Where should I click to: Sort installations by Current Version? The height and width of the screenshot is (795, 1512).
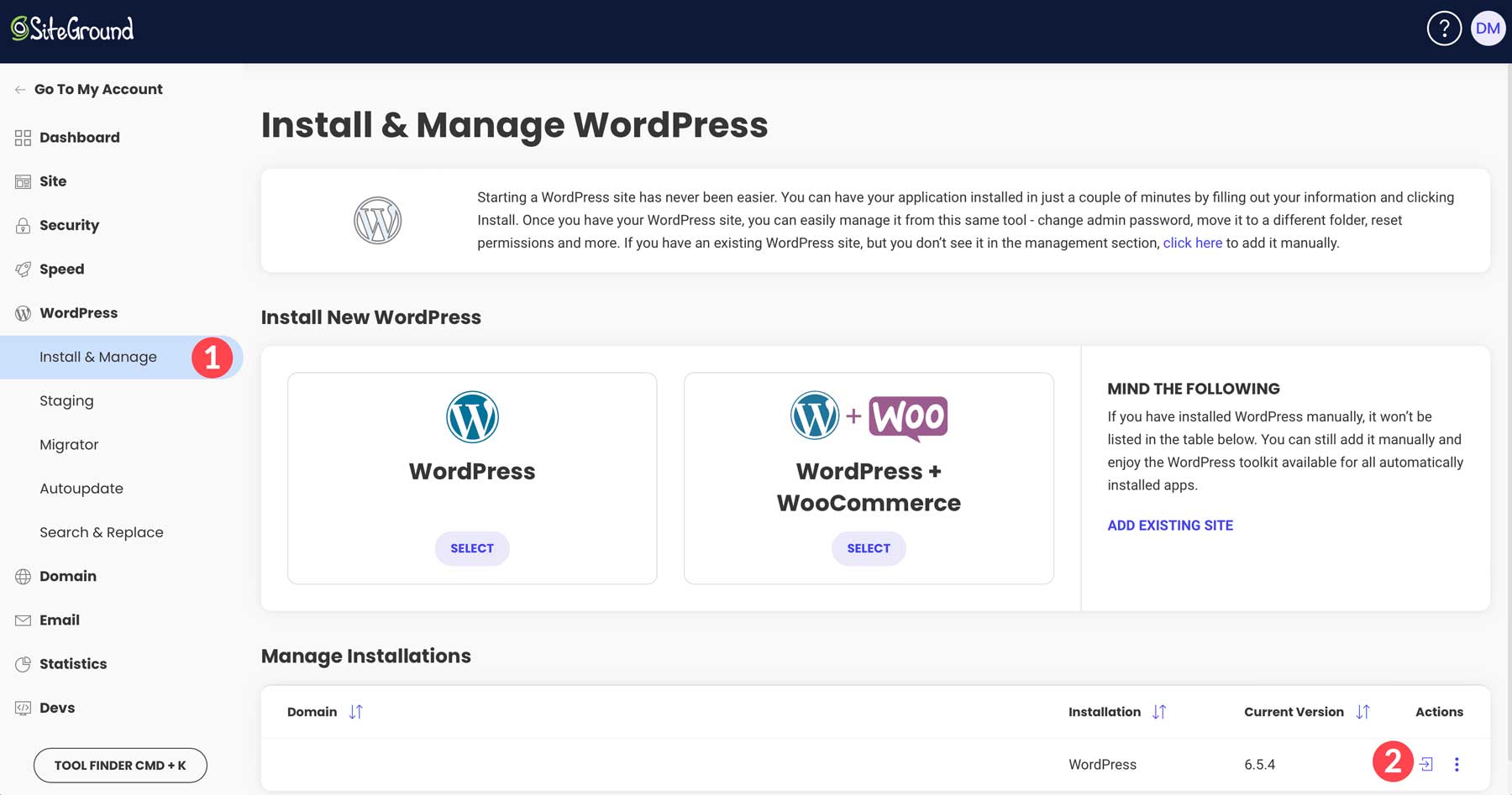click(1362, 711)
